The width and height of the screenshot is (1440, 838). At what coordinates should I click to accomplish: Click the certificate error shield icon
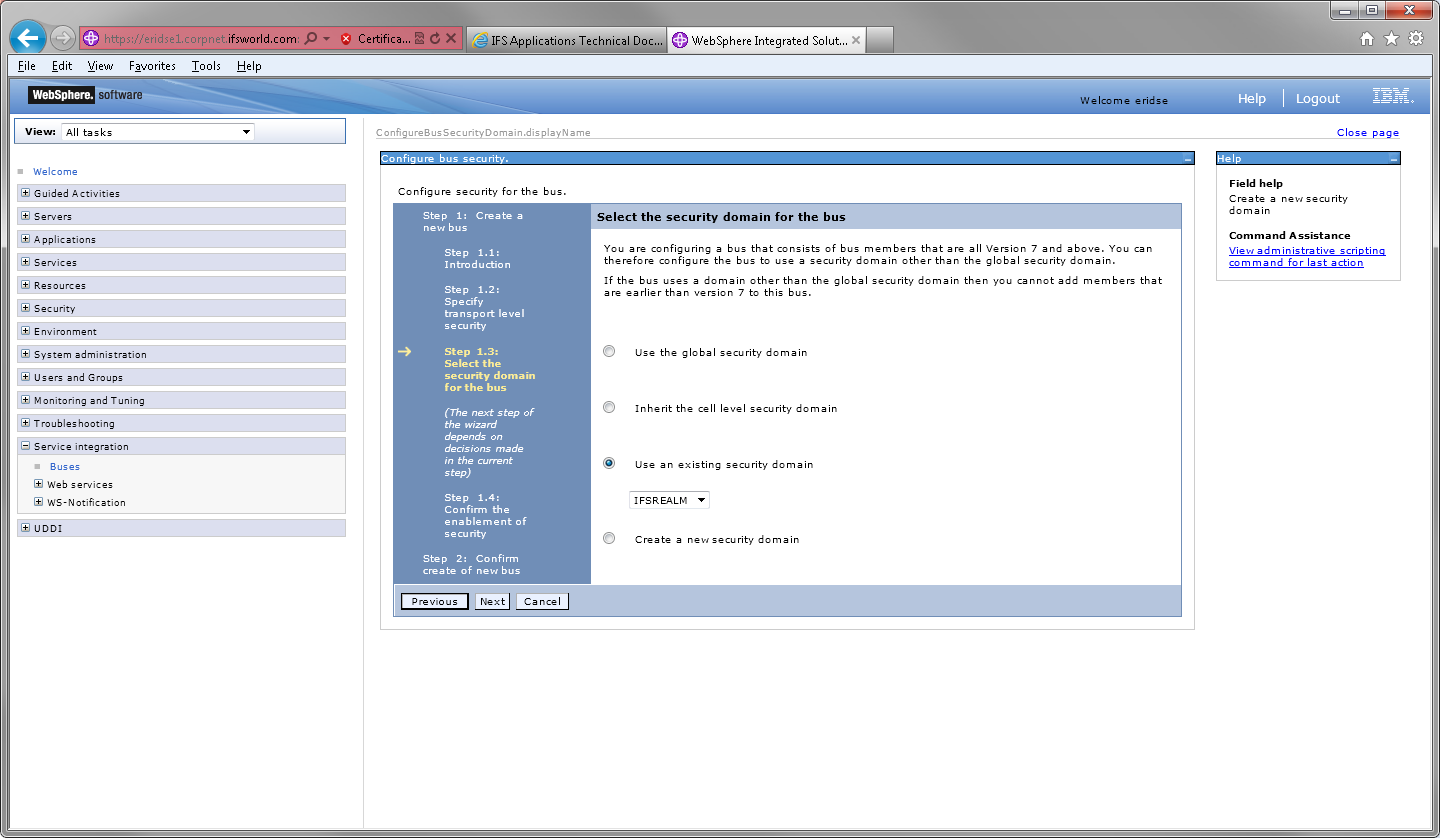(346, 39)
